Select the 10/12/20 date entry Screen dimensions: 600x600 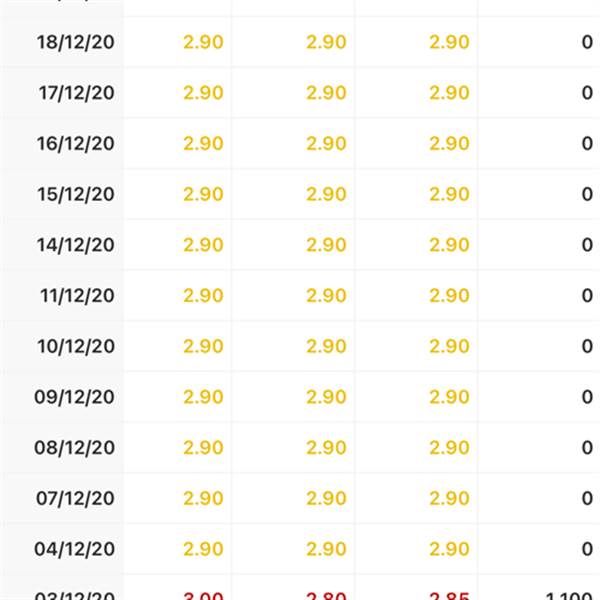(x=76, y=346)
